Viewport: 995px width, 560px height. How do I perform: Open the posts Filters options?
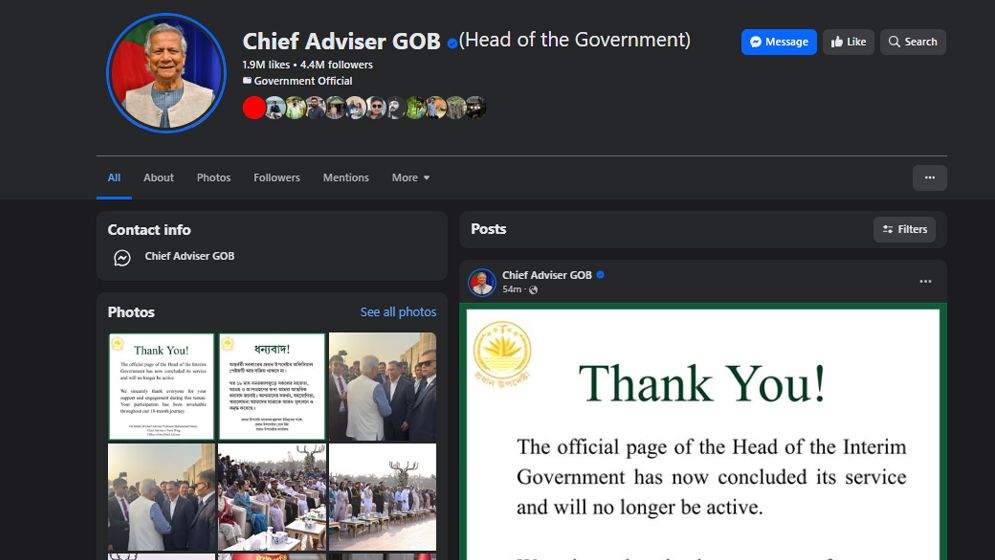click(x=904, y=229)
